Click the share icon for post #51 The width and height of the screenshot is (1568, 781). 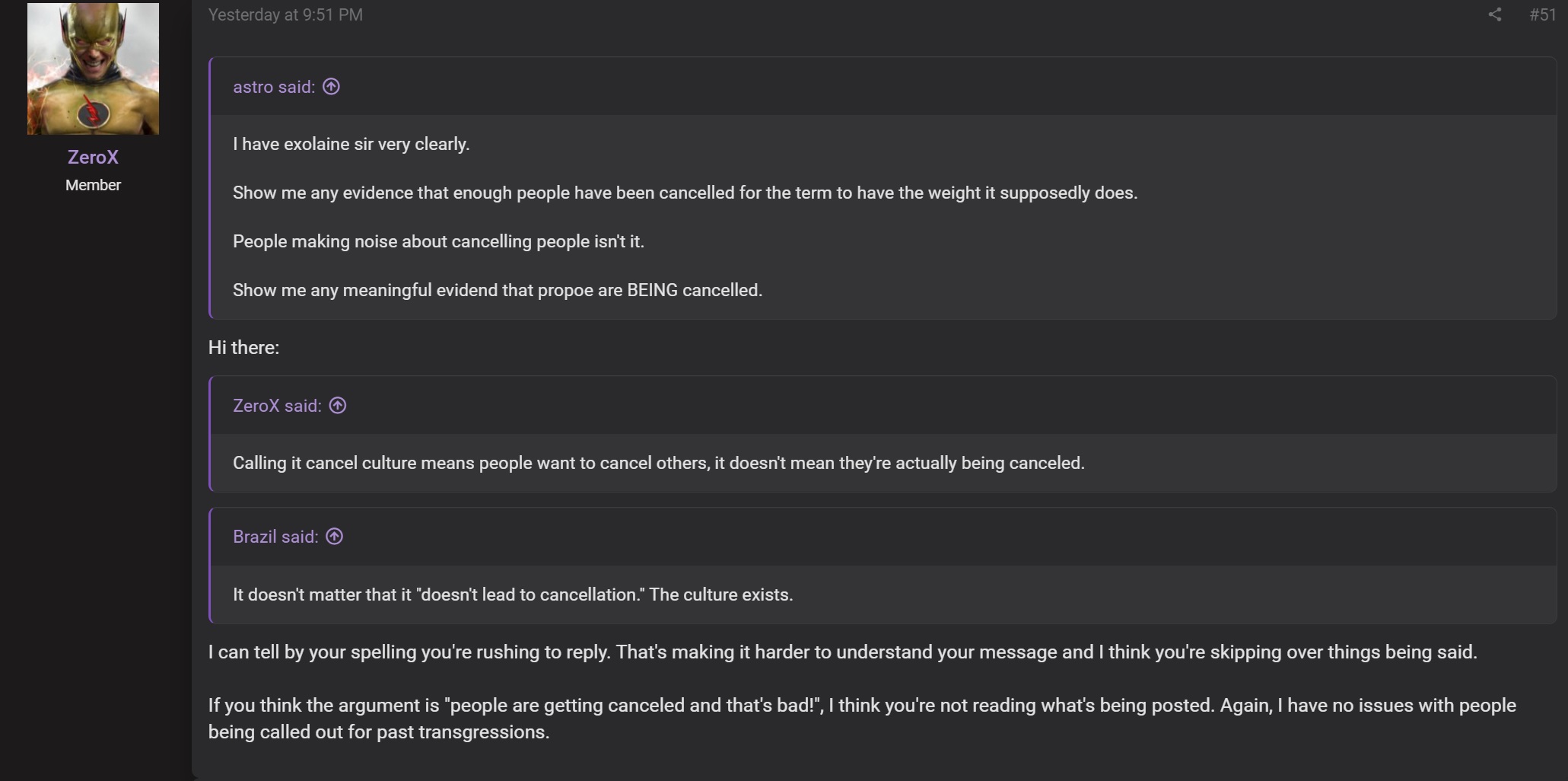point(1494,14)
